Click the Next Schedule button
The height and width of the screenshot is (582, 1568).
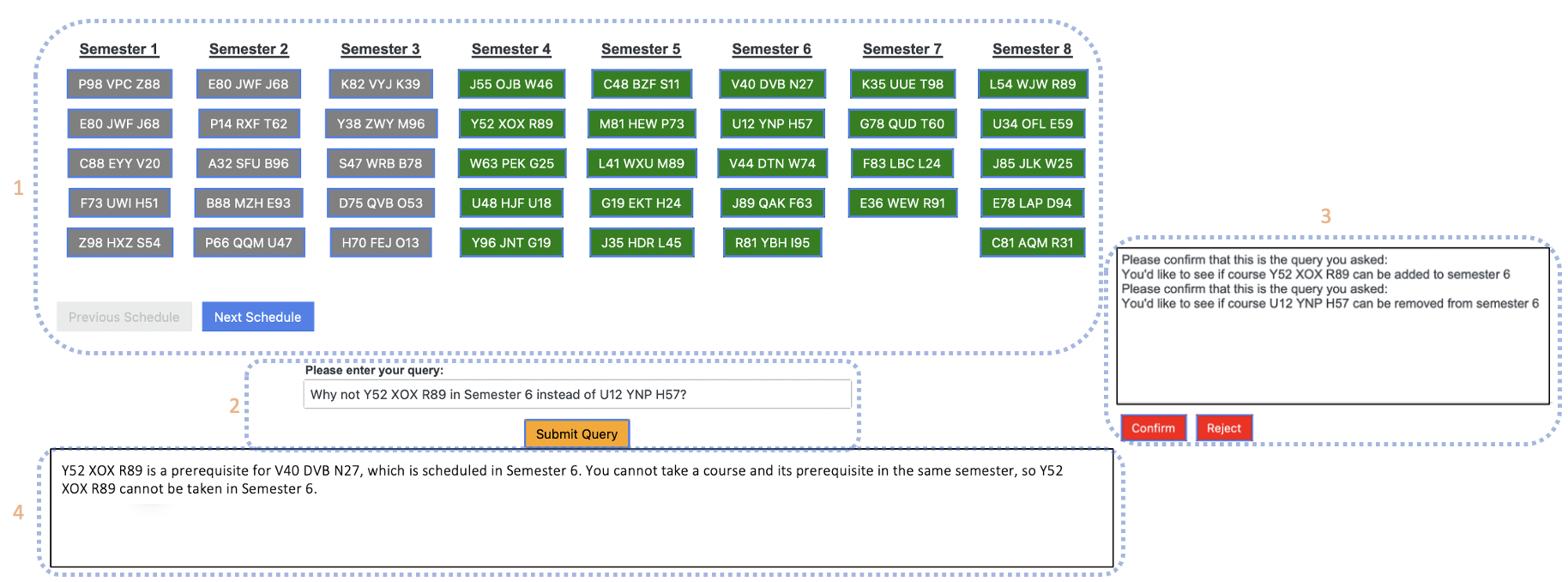click(x=257, y=317)
